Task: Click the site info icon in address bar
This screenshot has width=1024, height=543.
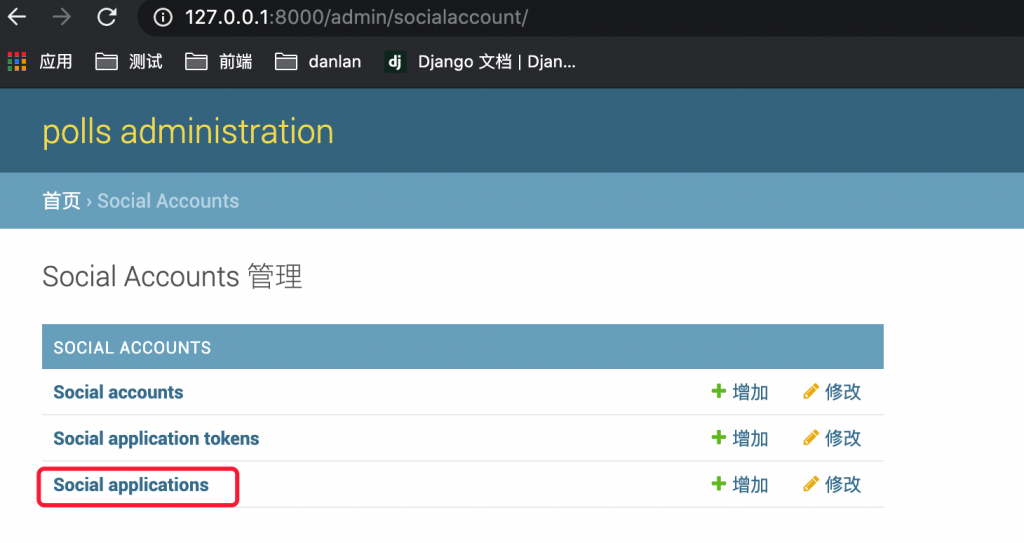Action: click(x=162, y=18)
